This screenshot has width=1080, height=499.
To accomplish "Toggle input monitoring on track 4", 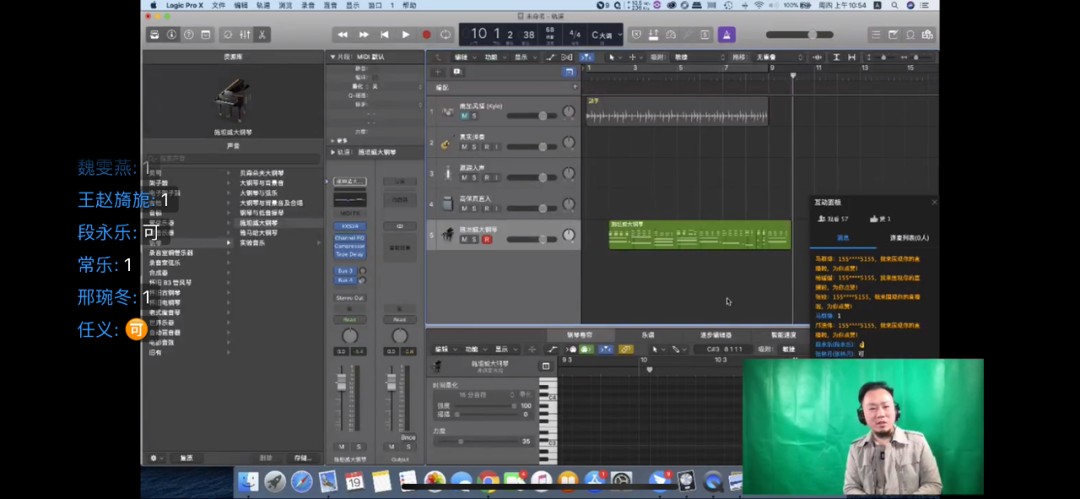I will (x=497, y=208).
